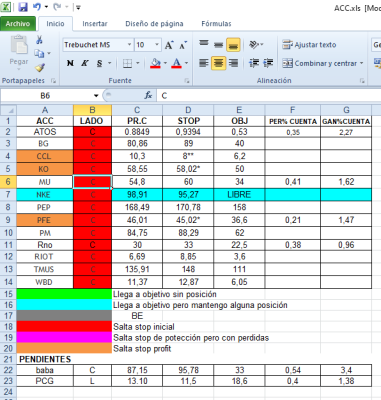381x400 pixels.
Task: Select the Cut scissors icon
Action: [39, 40]
